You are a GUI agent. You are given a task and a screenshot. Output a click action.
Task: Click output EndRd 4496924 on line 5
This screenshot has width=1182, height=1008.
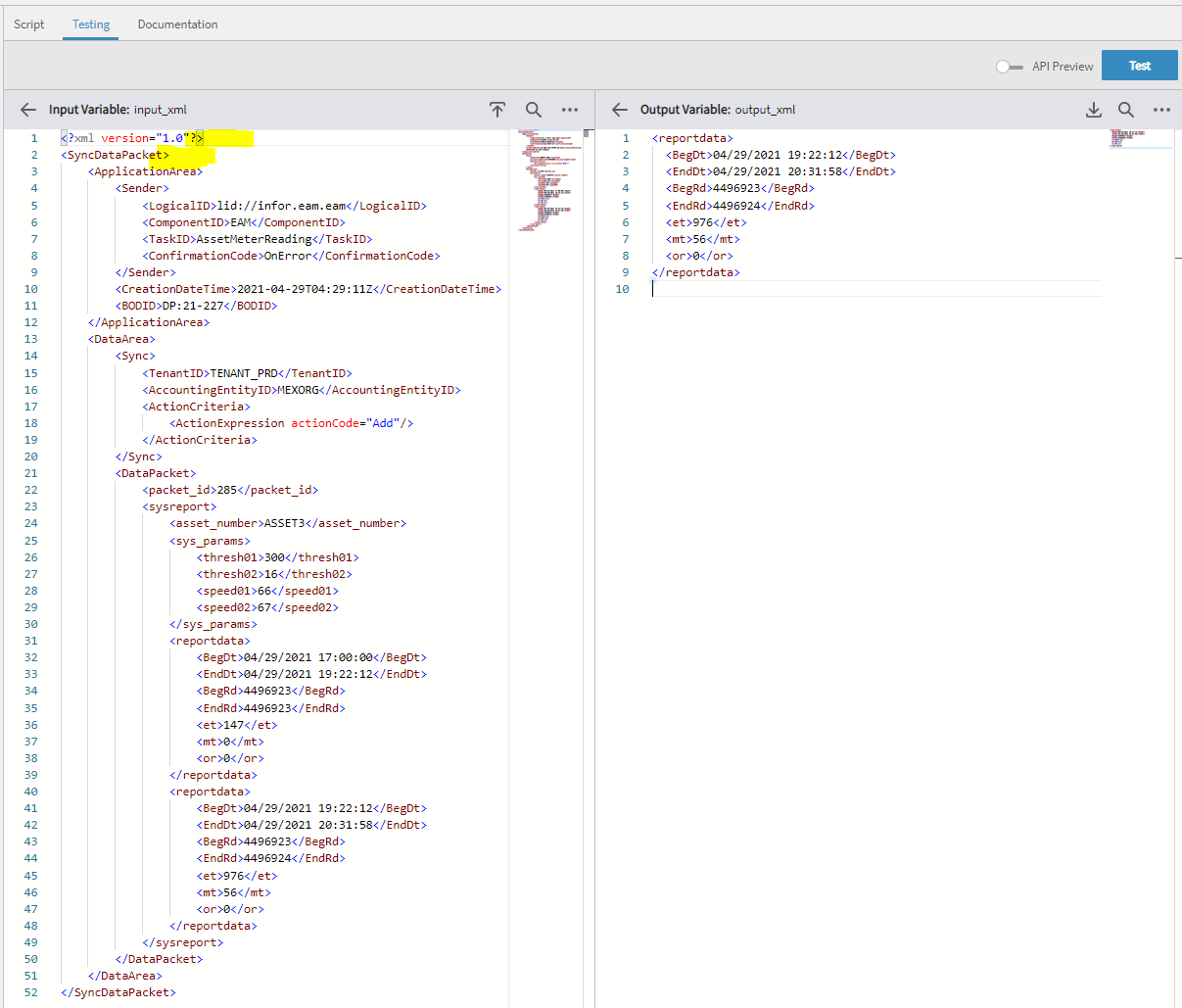coord(740,206)
